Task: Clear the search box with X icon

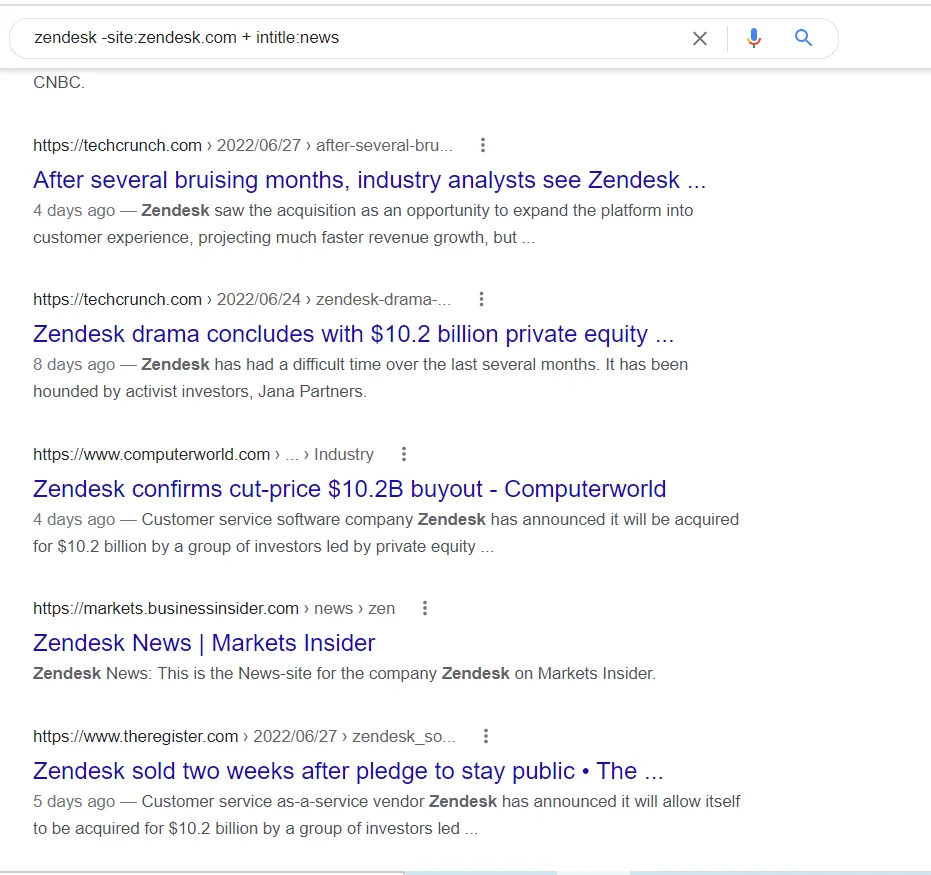Action: click(700, 38)
